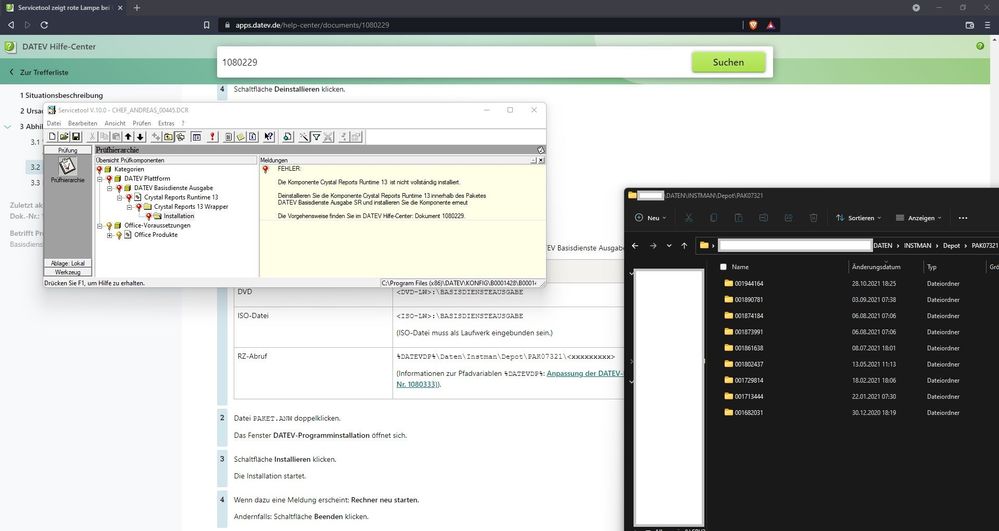This screenshot has height=531, width=999.
Task: Click the green help icon in DATEV Hilfe-Center
Action: pos(980,46)
